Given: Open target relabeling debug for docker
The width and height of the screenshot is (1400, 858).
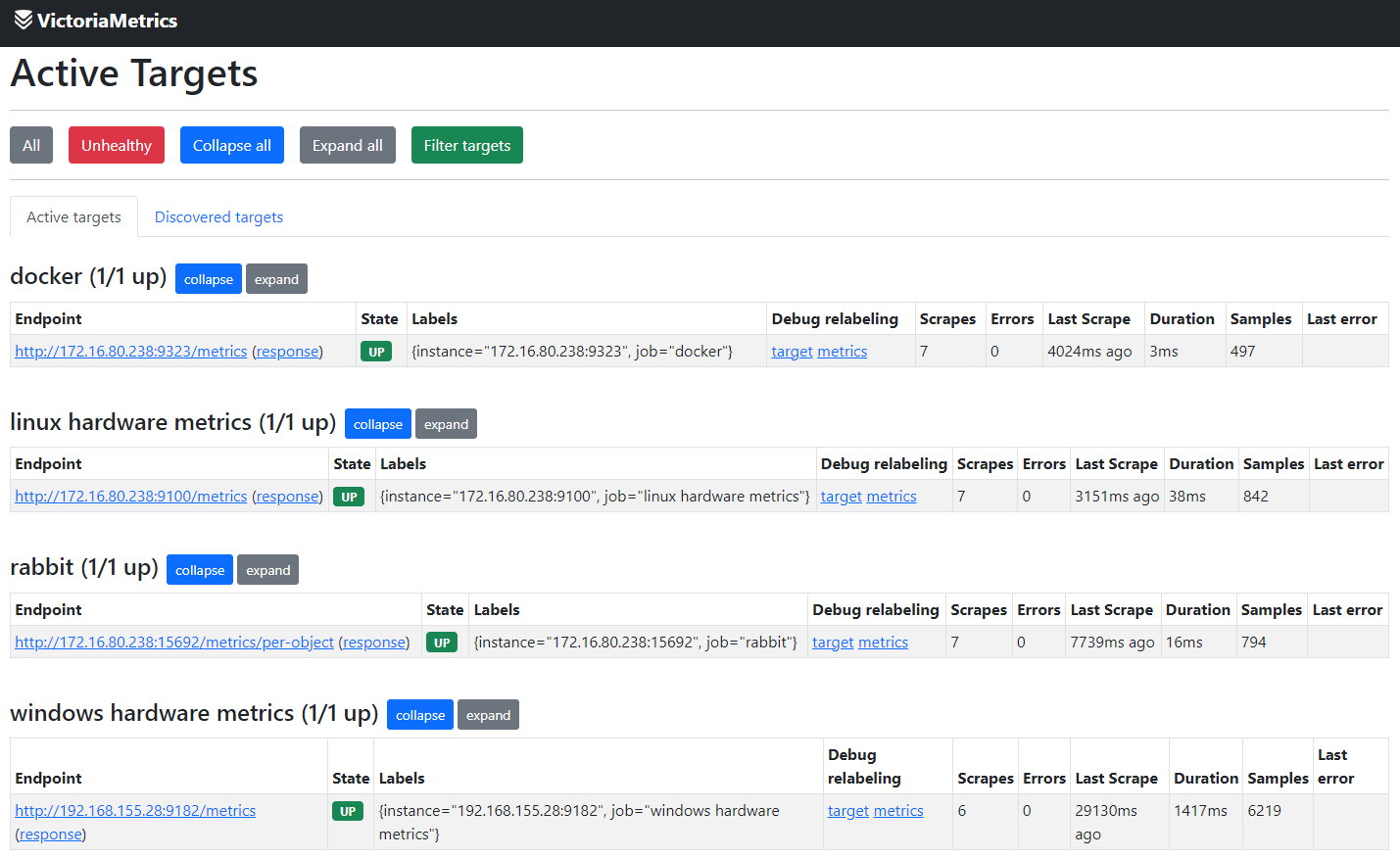Looking at the screenshot, I should point(792,352).
